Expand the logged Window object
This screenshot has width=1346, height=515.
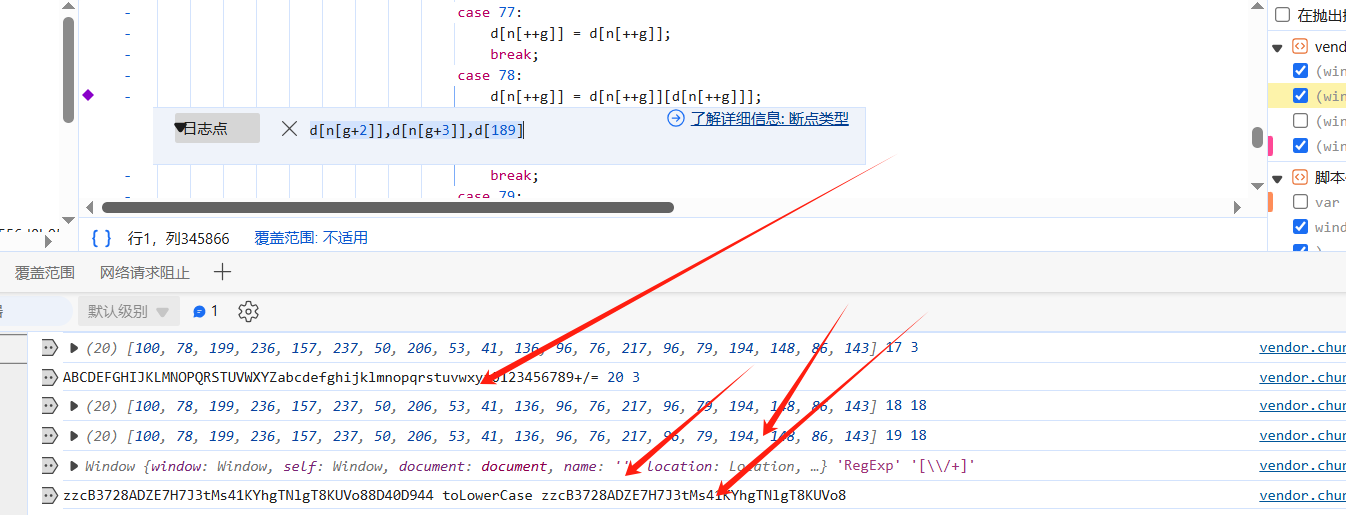73,465
